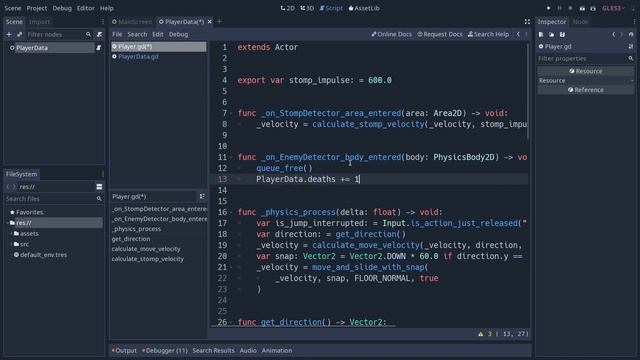640x360 pixels.
Task: Switch to the MainScreen scene tab
Action: [x=132, y=22]
